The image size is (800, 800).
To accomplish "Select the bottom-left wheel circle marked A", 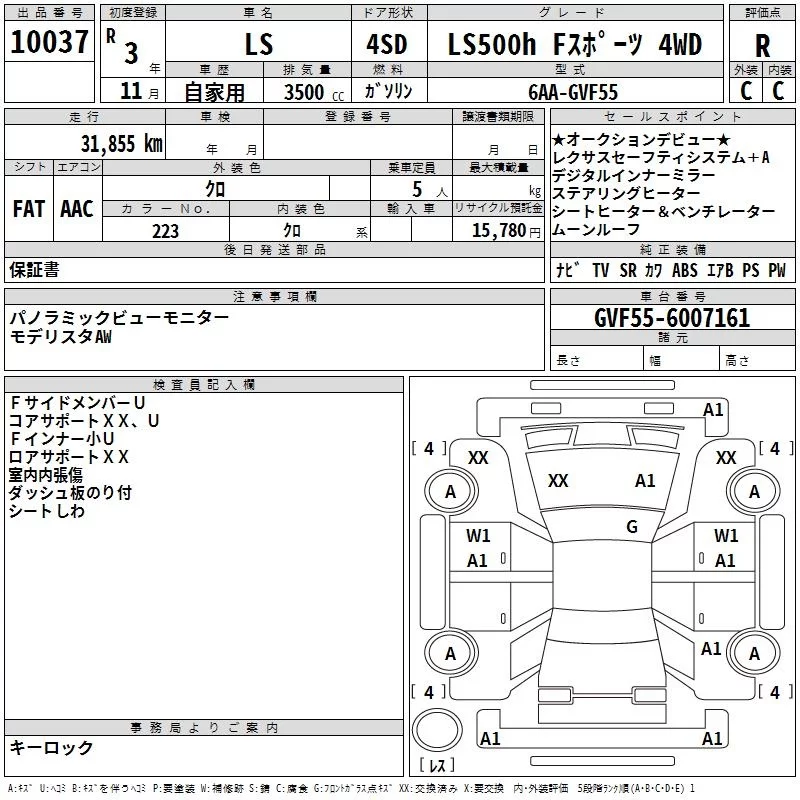I will point(450,654).
